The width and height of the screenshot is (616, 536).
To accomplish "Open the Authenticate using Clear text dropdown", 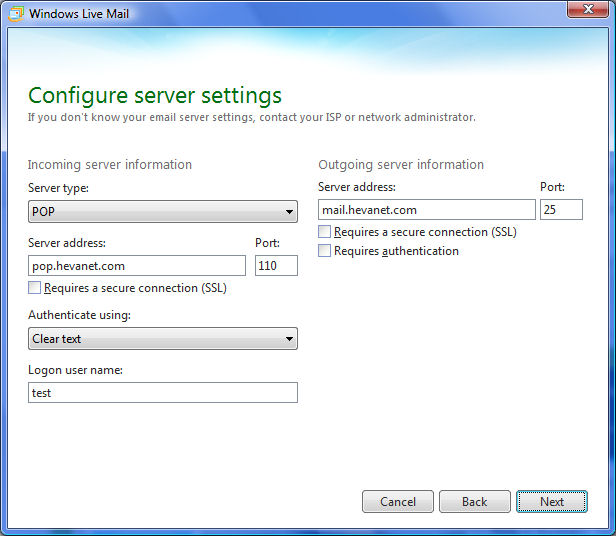I will [x=163, y=339].
